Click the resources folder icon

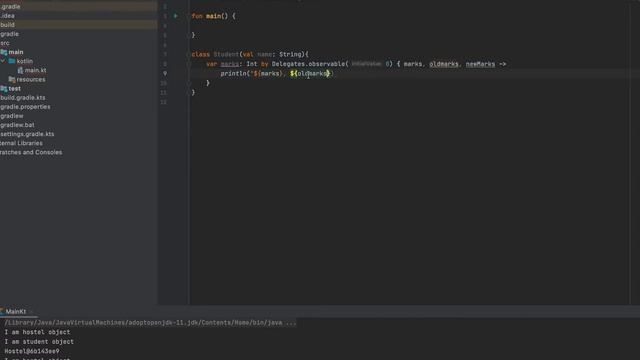tap(12, 80)
